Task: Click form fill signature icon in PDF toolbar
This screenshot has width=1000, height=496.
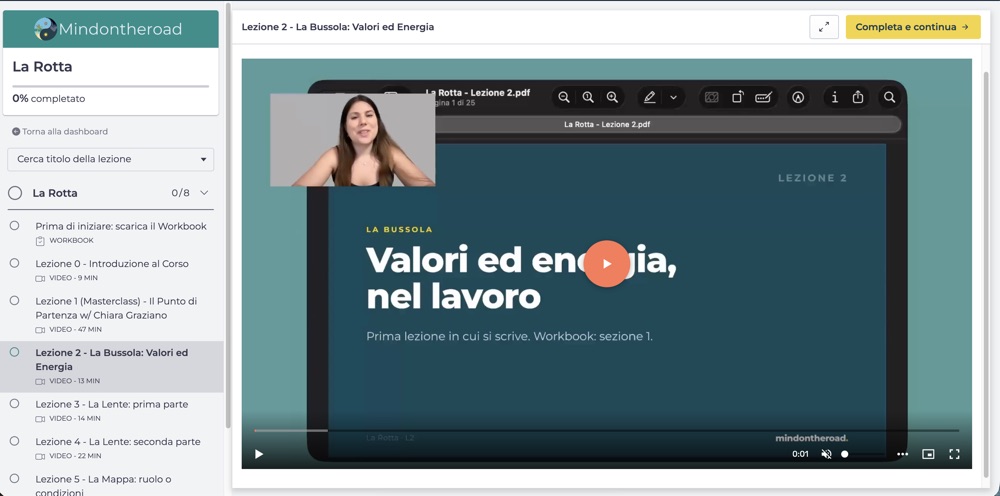Action: point(763,97)
